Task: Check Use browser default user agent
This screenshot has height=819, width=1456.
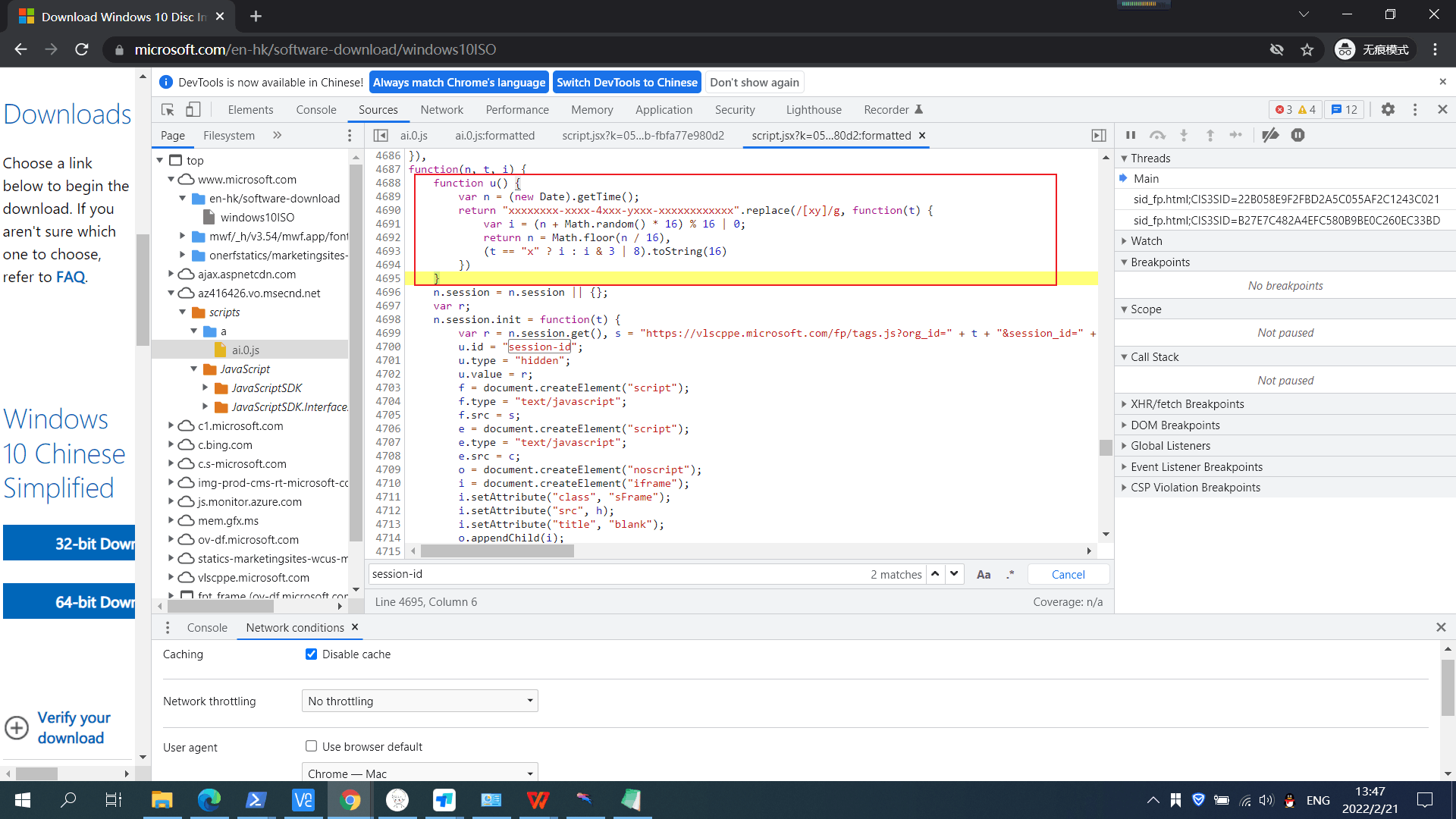Action: (311, 747)
